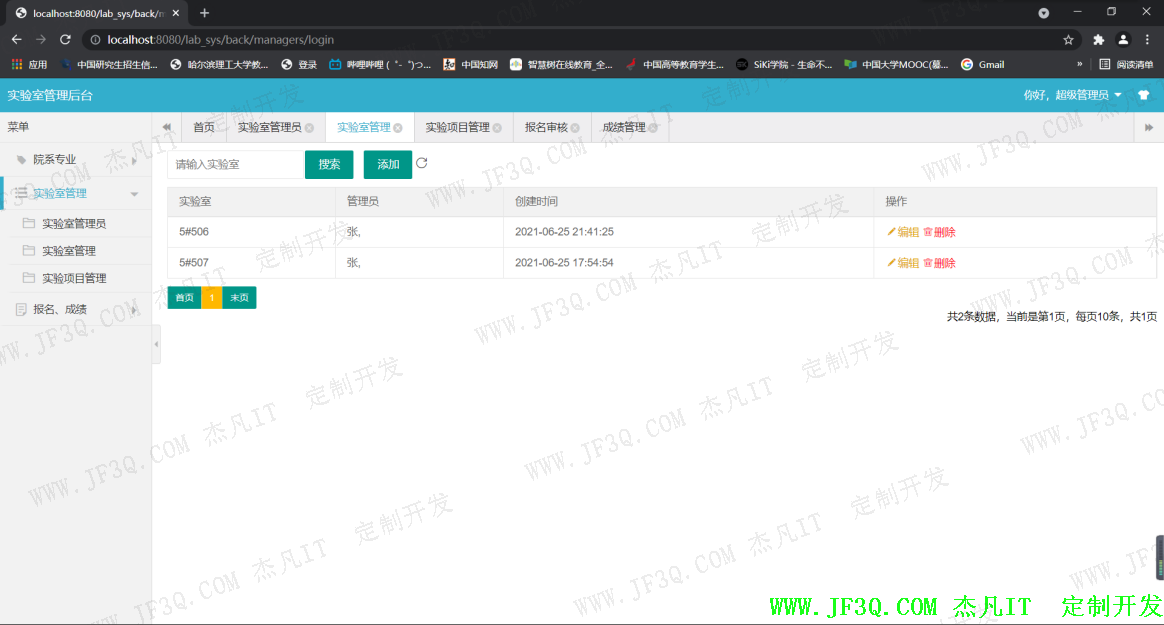
Task: Open the browser extensions puzzle icon
Action: tap(1098, 40)
